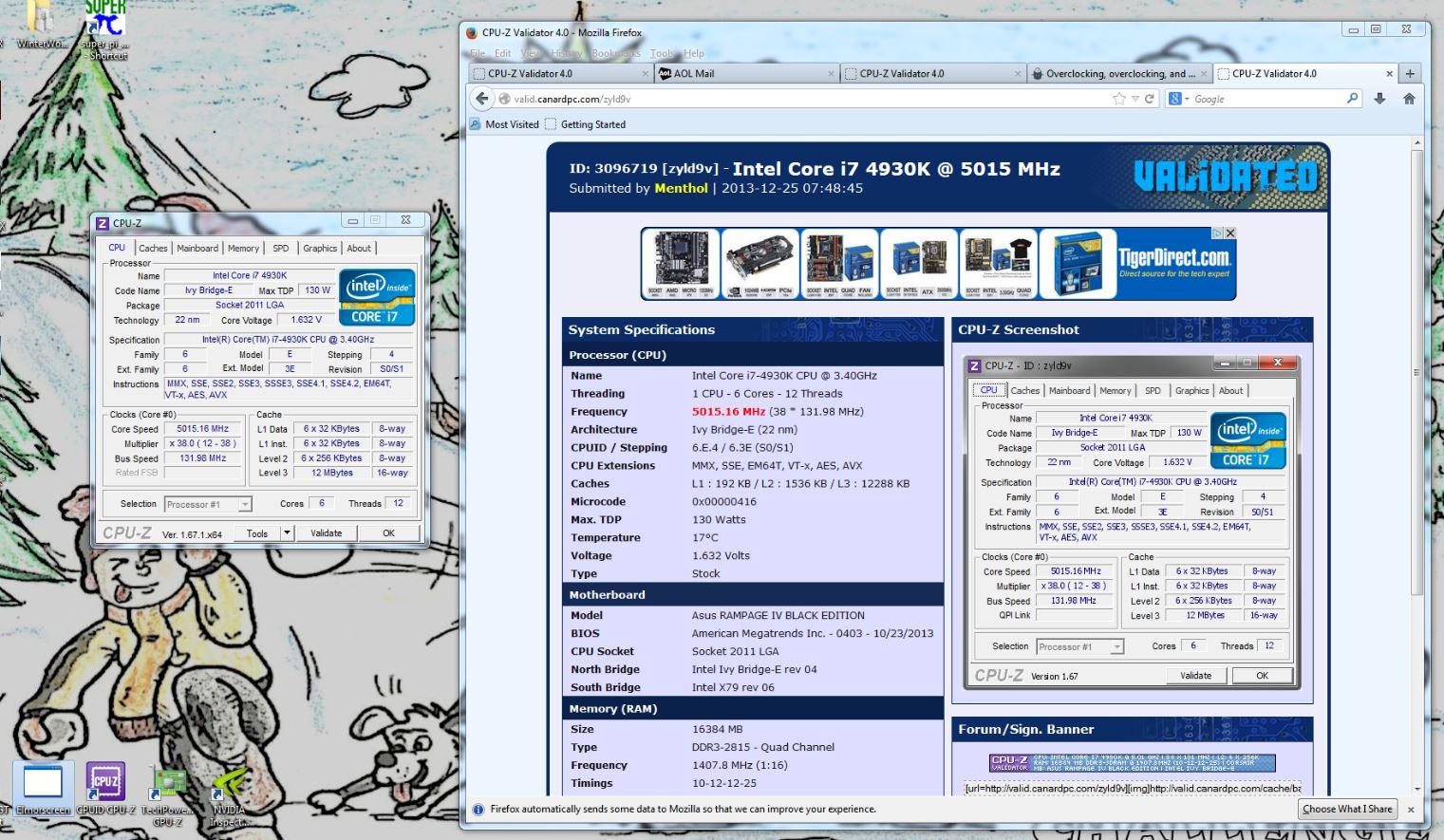This screenshot has width=1444, height=840.
Task: Open the Firefox downloads arrow icon
Action: (x=1379, y=99)
